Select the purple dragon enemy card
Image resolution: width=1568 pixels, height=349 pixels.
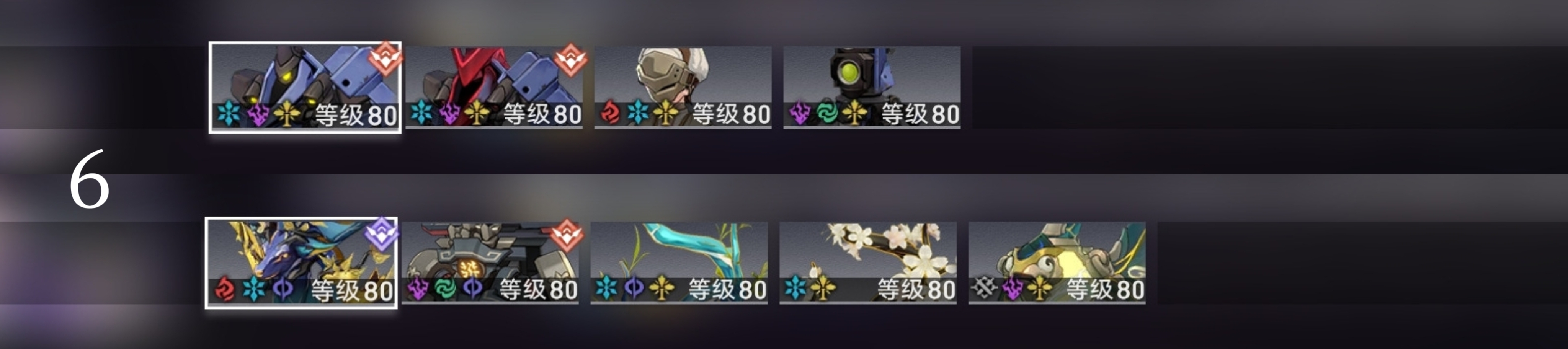point(301,263)
